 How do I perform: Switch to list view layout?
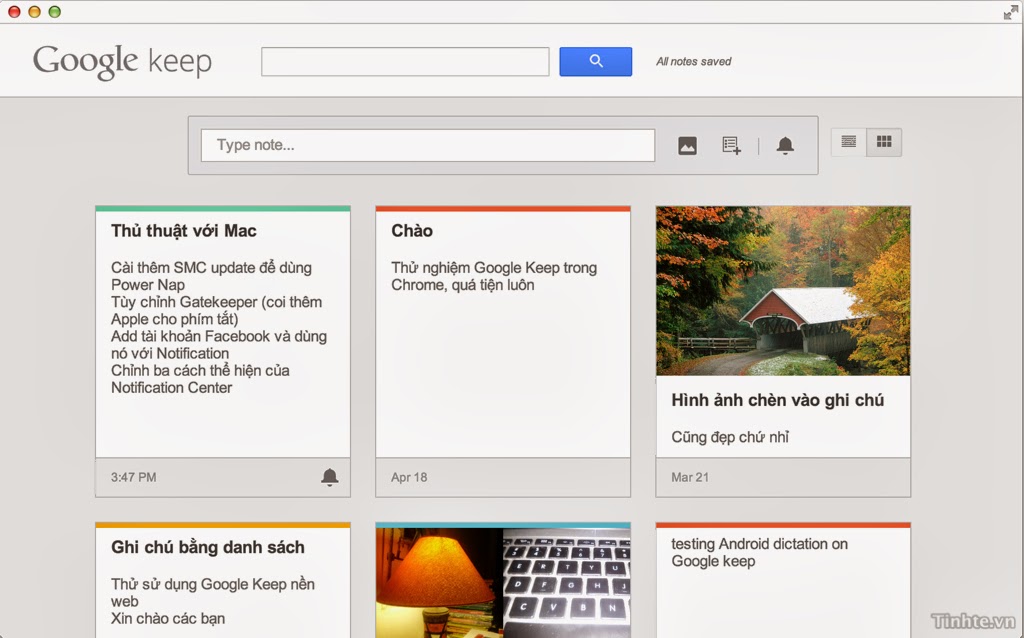pyautogui.click(x=848, y=142)
